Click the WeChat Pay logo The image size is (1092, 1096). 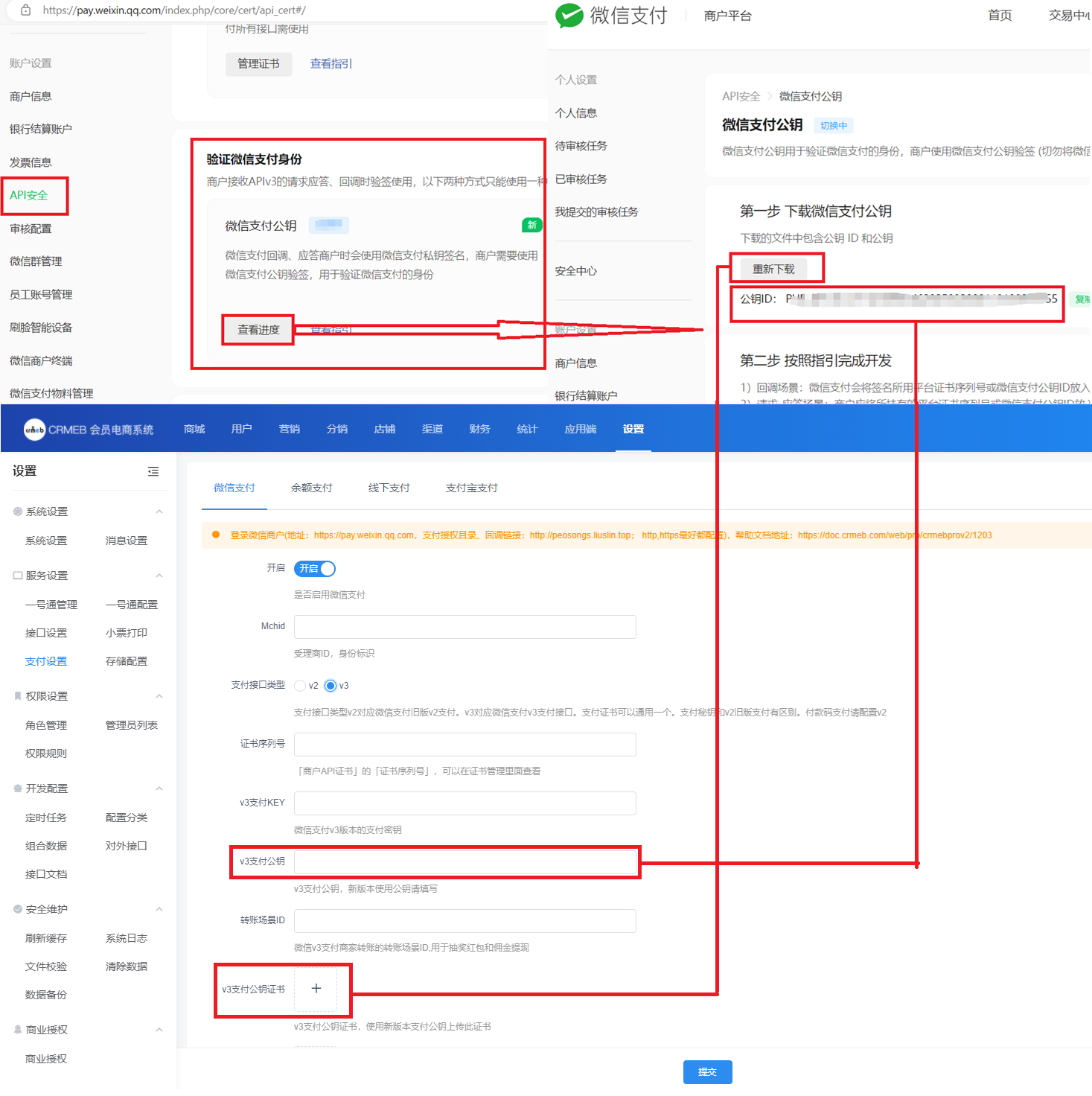tap(569, 16)
